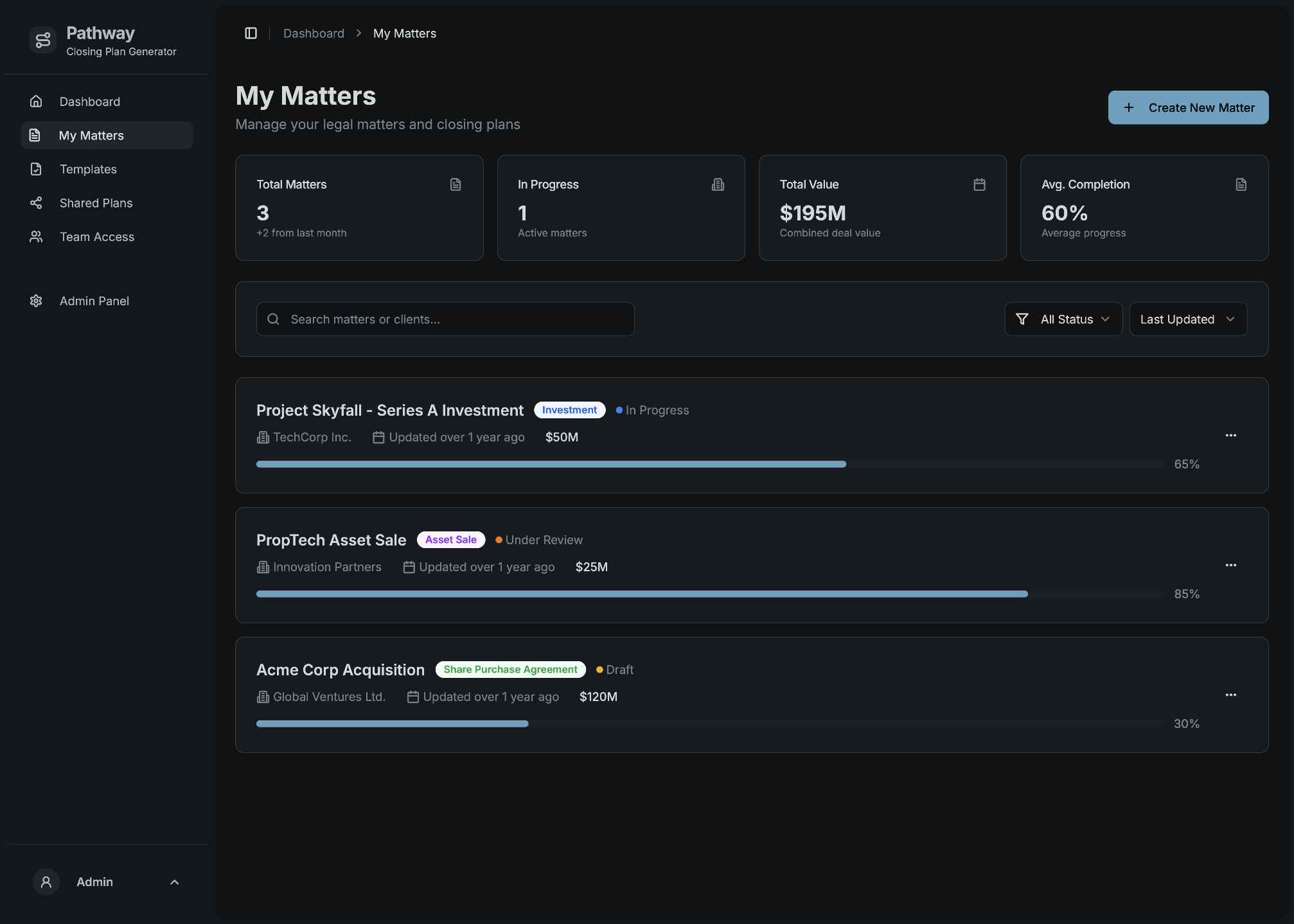Click the Team Access users icon
The height and width of the screenshot is (924, 1294).
(x=36, y=237)
